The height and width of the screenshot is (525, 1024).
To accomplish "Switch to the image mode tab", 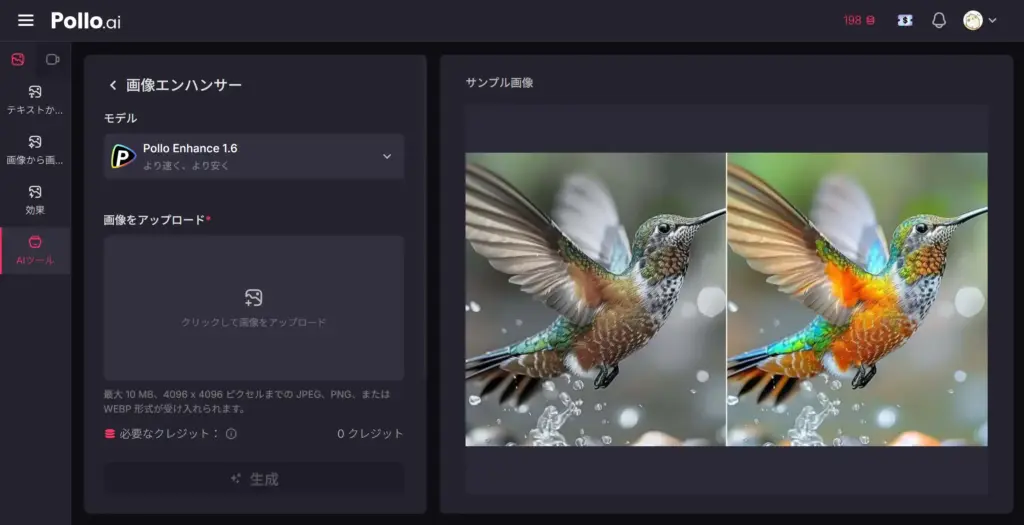I will point(18,59).
